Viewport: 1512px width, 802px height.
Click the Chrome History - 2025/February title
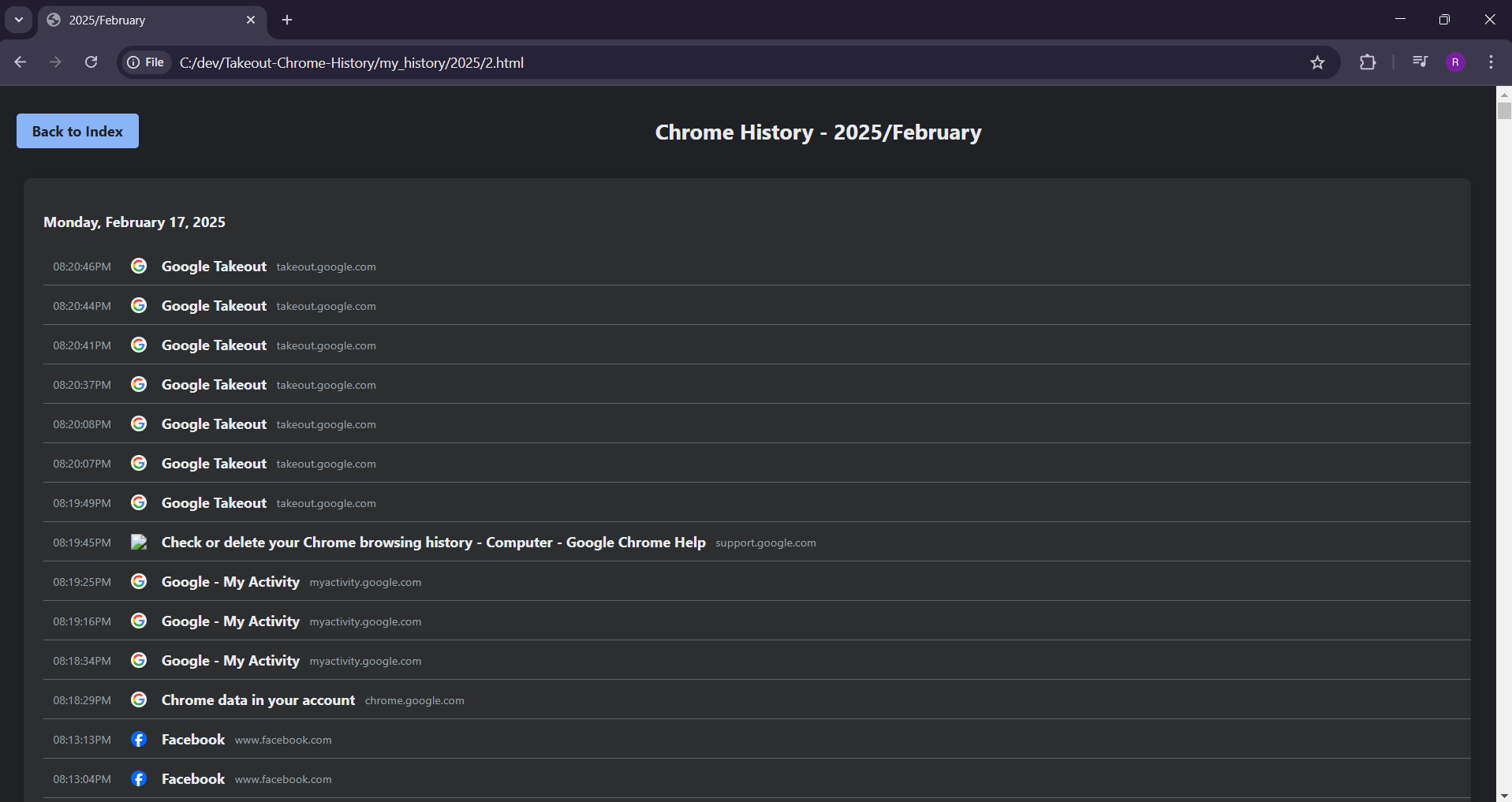[818, 132]
